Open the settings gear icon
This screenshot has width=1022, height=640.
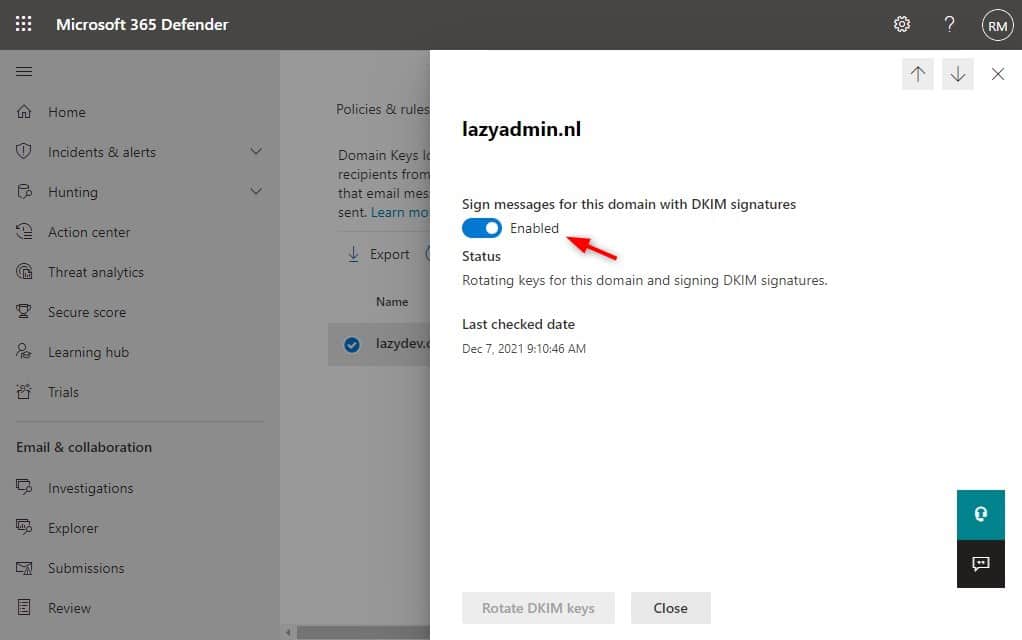(901, 24)
